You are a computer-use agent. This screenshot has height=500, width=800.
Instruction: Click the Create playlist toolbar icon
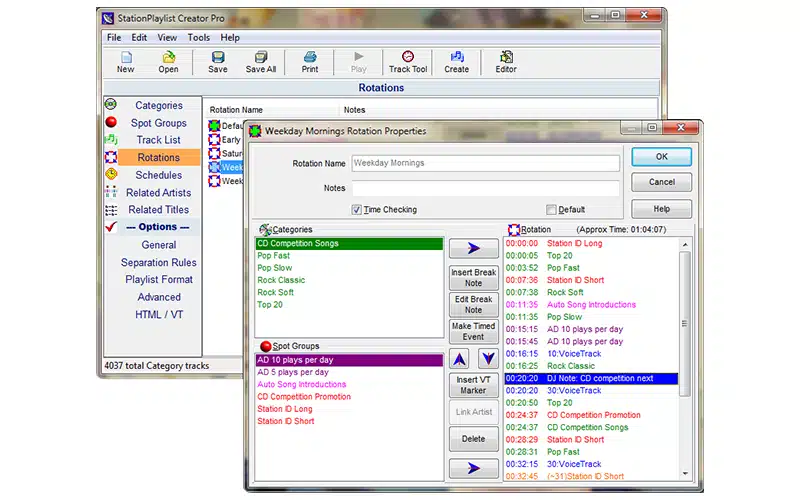(x=457, y=62)
